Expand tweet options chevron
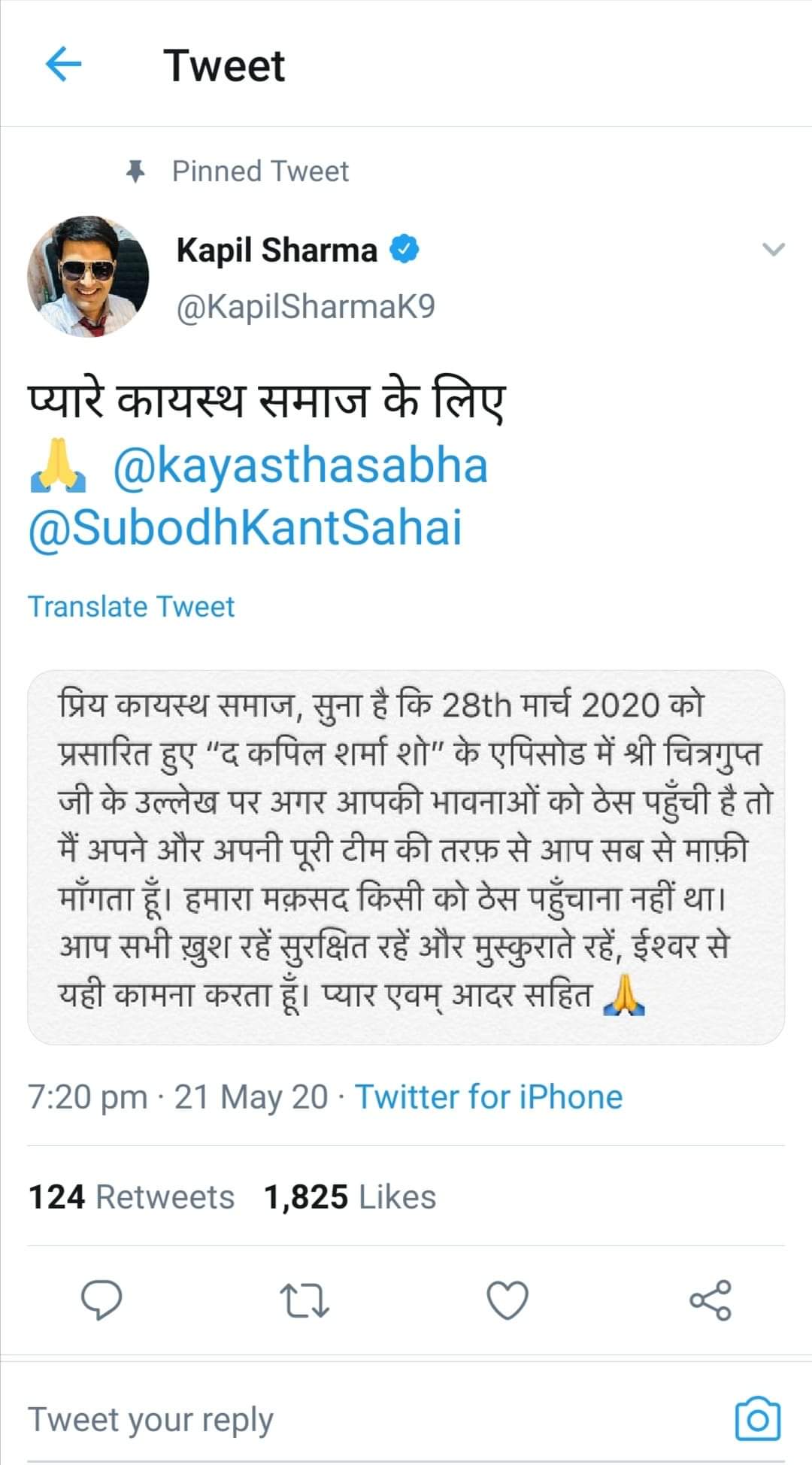 [x=773, y=250]
